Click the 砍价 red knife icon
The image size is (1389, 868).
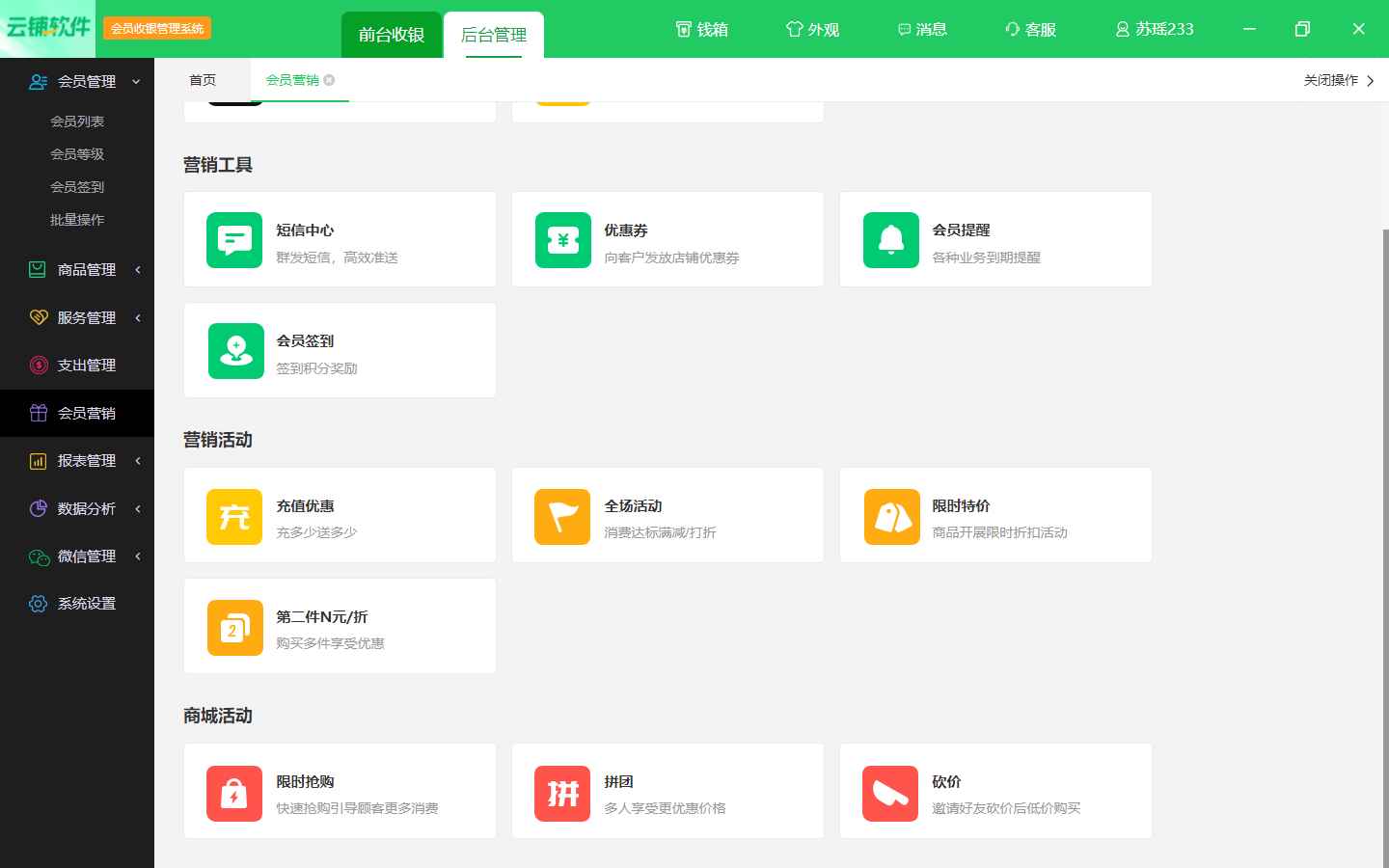(890, 794)
